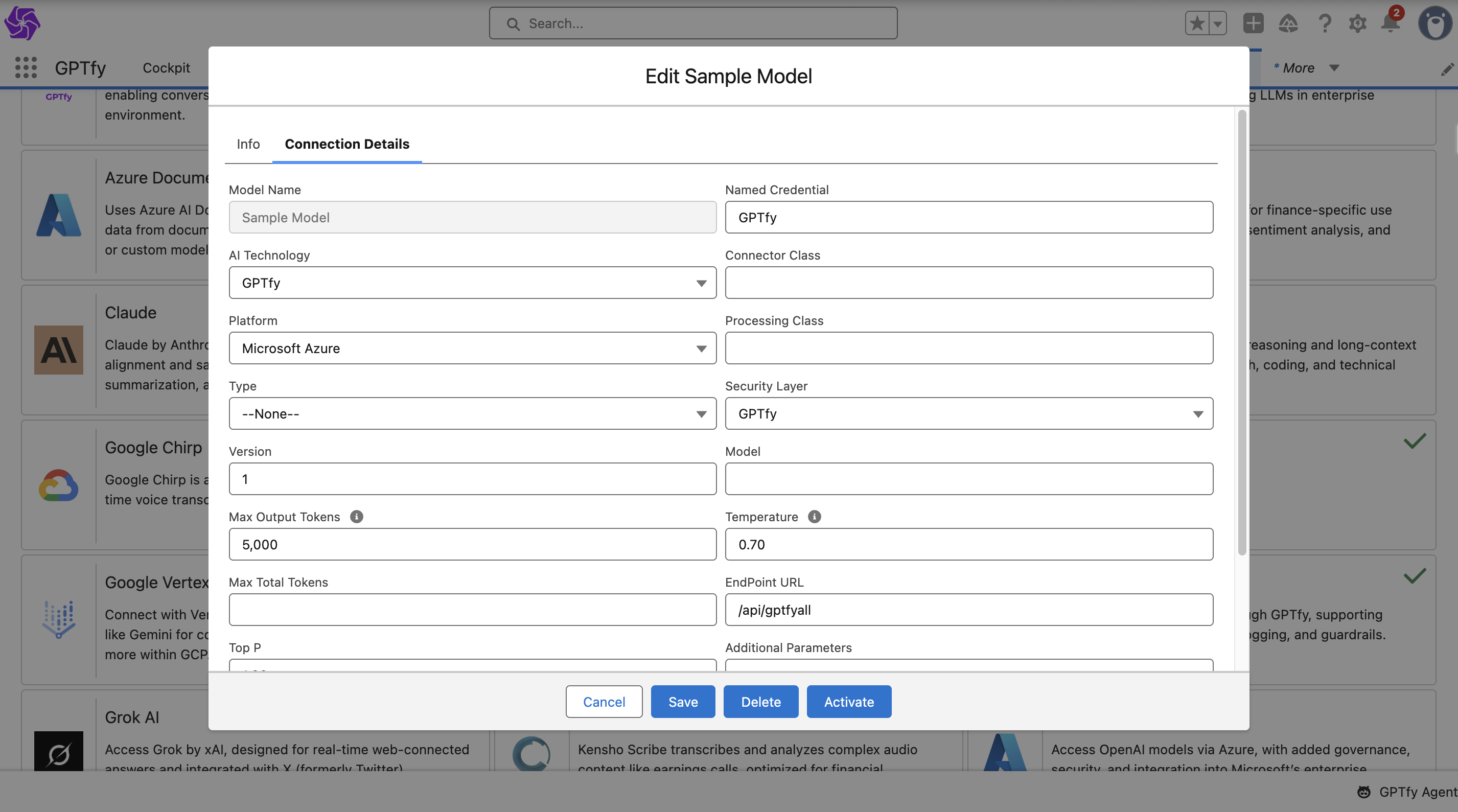
Task: Click the EndPoint URL input field
Action: 968,610
